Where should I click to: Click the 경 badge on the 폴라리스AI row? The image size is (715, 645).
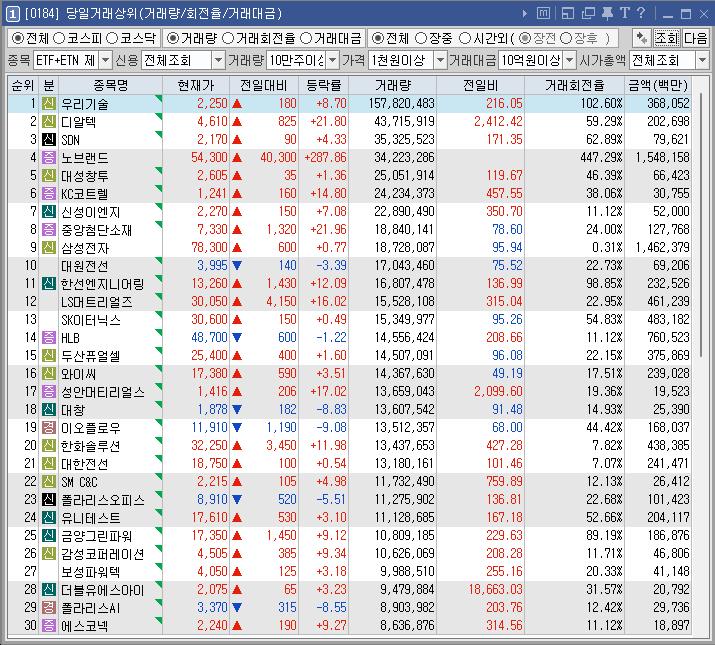coord(49,608)
